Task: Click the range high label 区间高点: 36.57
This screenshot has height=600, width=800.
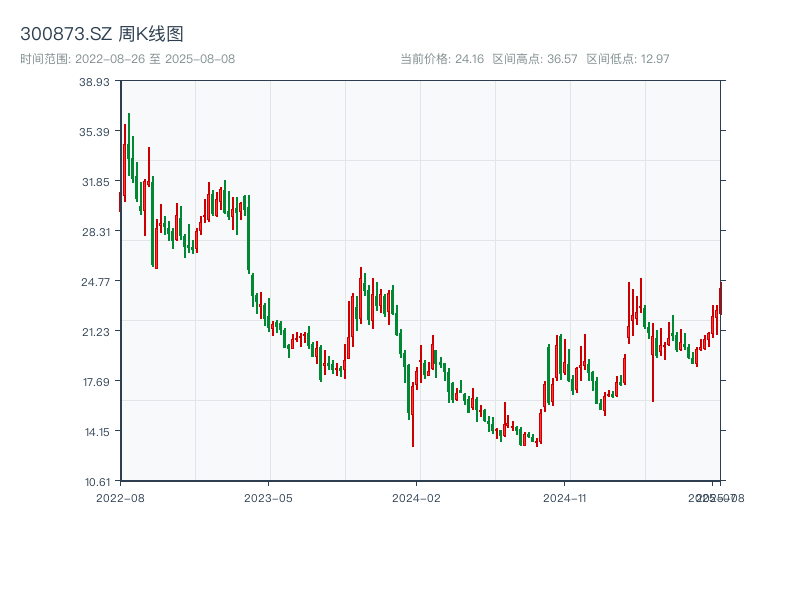Action: click(535, 59)
